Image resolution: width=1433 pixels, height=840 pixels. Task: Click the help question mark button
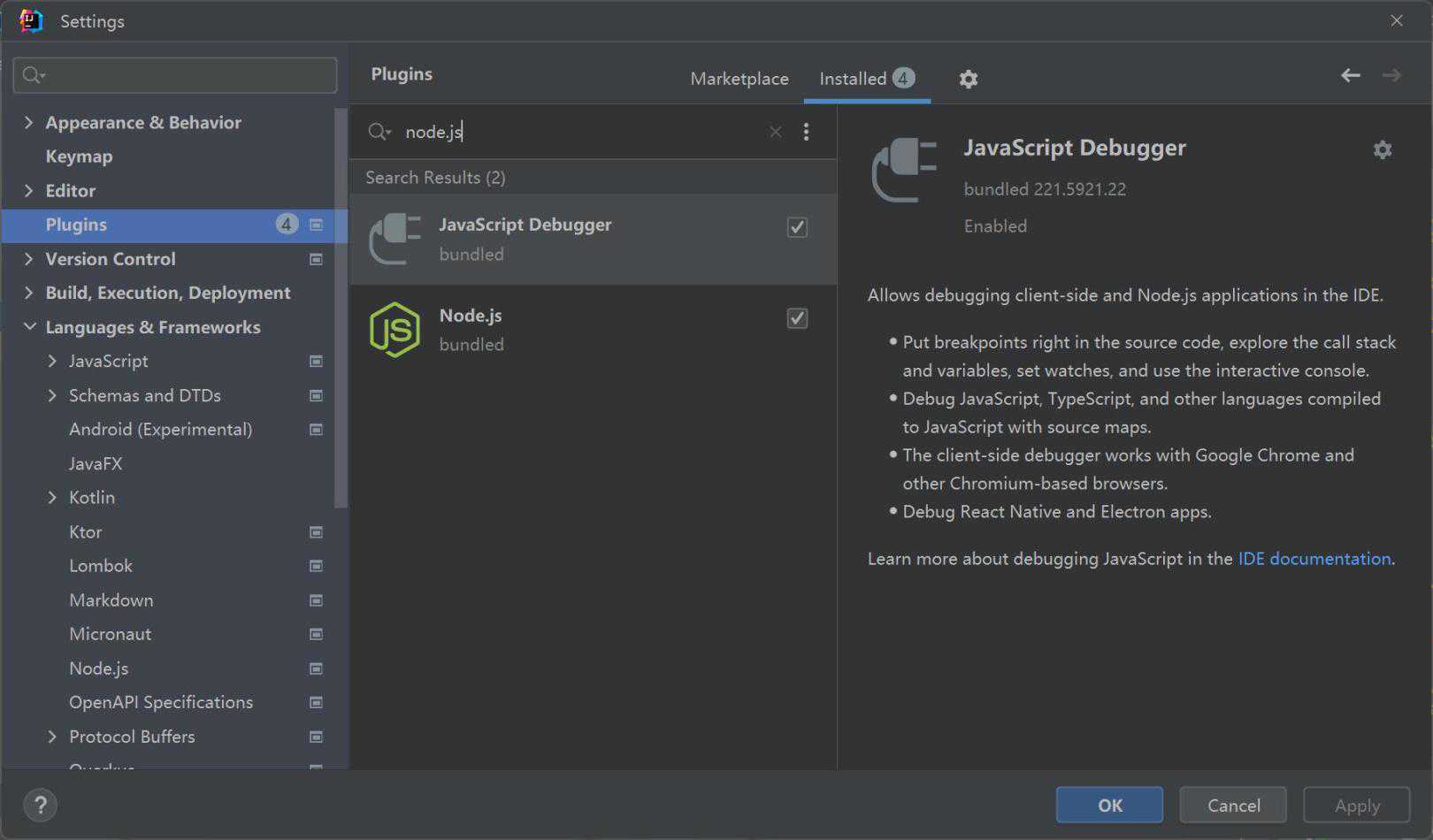click(40, 805)
